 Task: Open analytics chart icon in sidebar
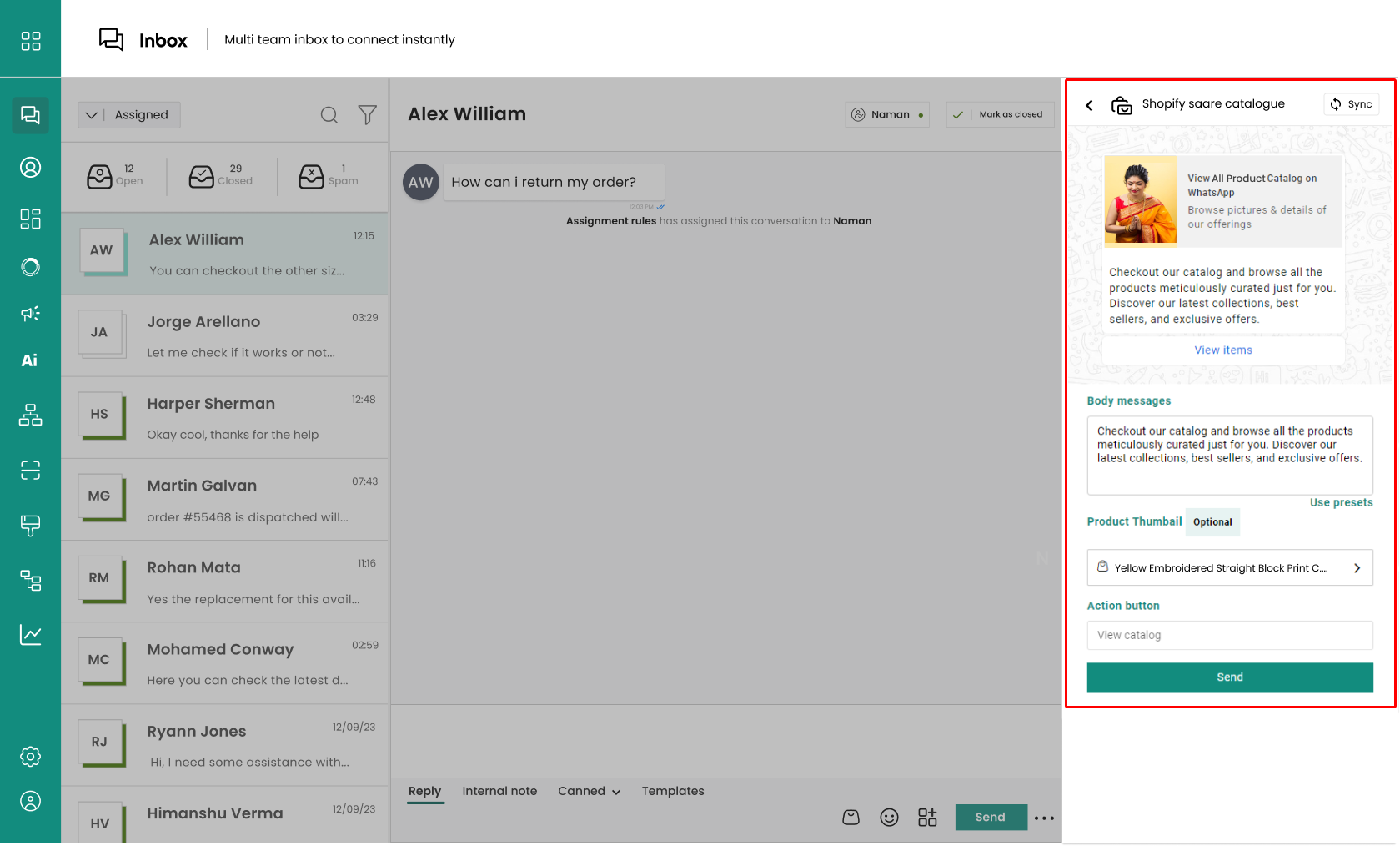30,635
